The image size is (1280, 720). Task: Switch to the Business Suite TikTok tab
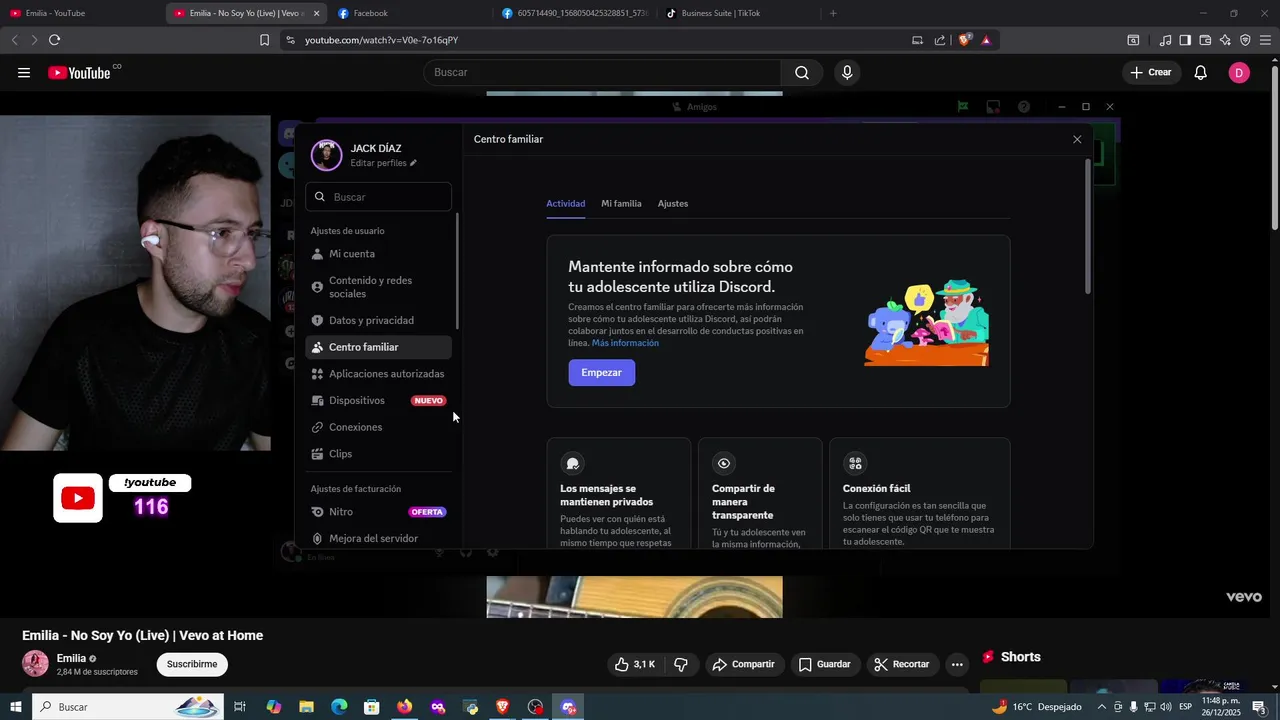click(x=738, y=13)
